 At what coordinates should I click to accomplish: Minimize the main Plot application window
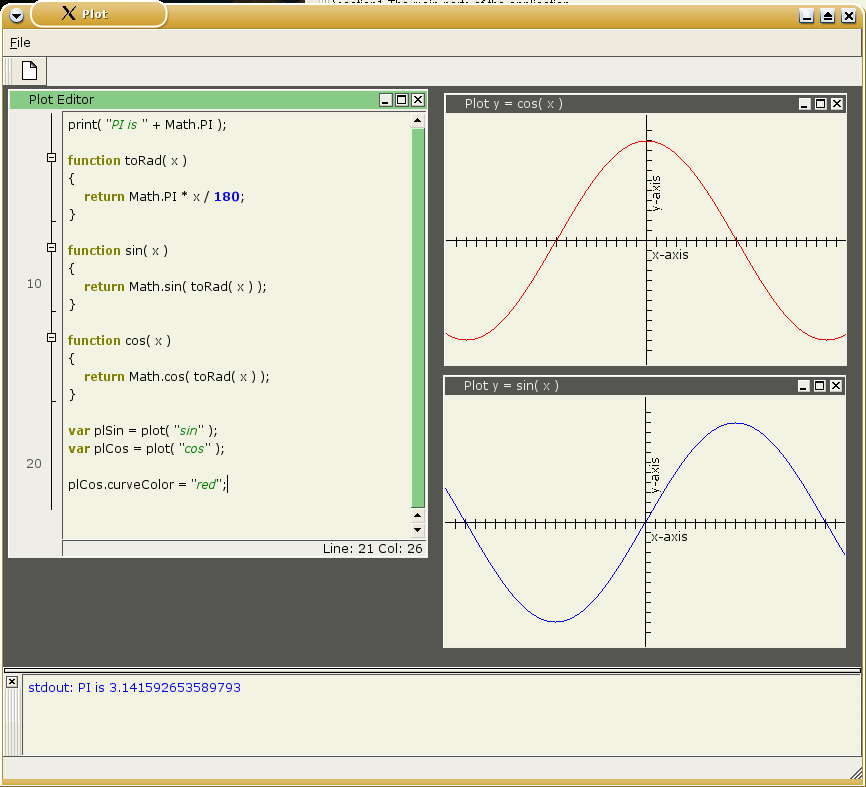pyautogui.click(x=806, y=16)
